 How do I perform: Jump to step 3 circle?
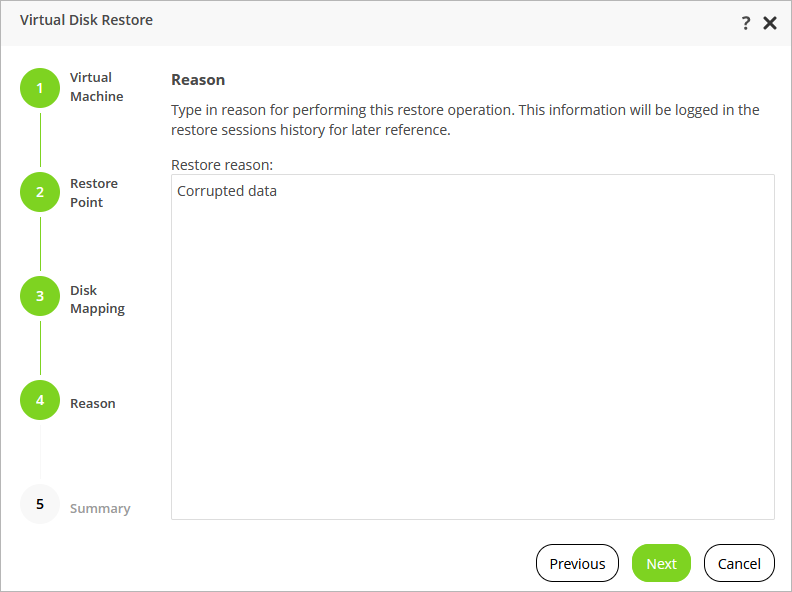click(40, 296)
